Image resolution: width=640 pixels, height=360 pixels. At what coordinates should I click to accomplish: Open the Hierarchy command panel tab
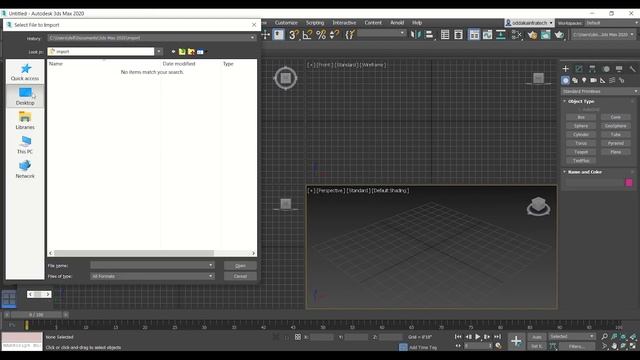[592, 69]
